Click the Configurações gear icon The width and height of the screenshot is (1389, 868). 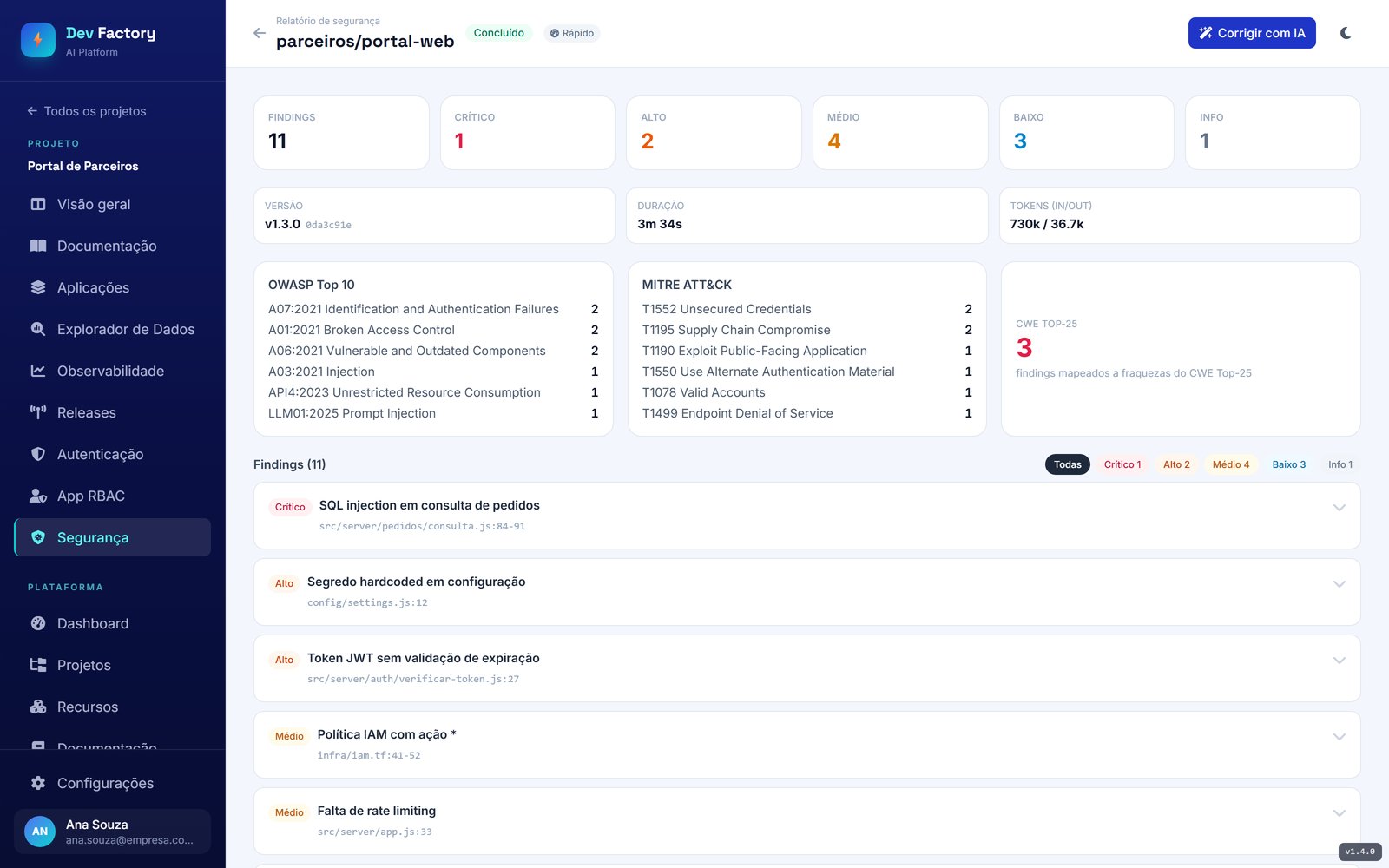click(38, 783)
